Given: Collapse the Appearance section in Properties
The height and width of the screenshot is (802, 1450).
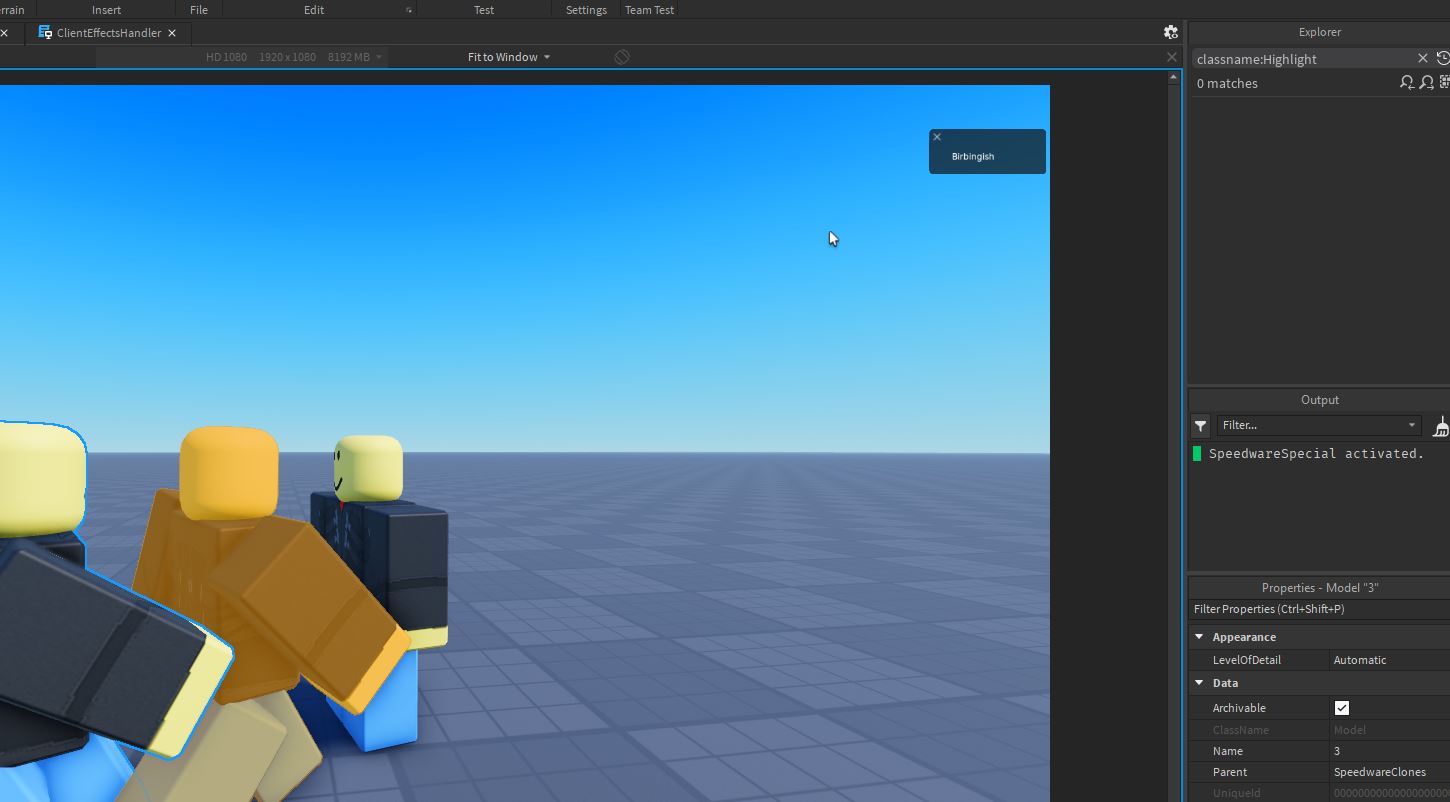Looking at the screenshot, I should coord(1199,637).
